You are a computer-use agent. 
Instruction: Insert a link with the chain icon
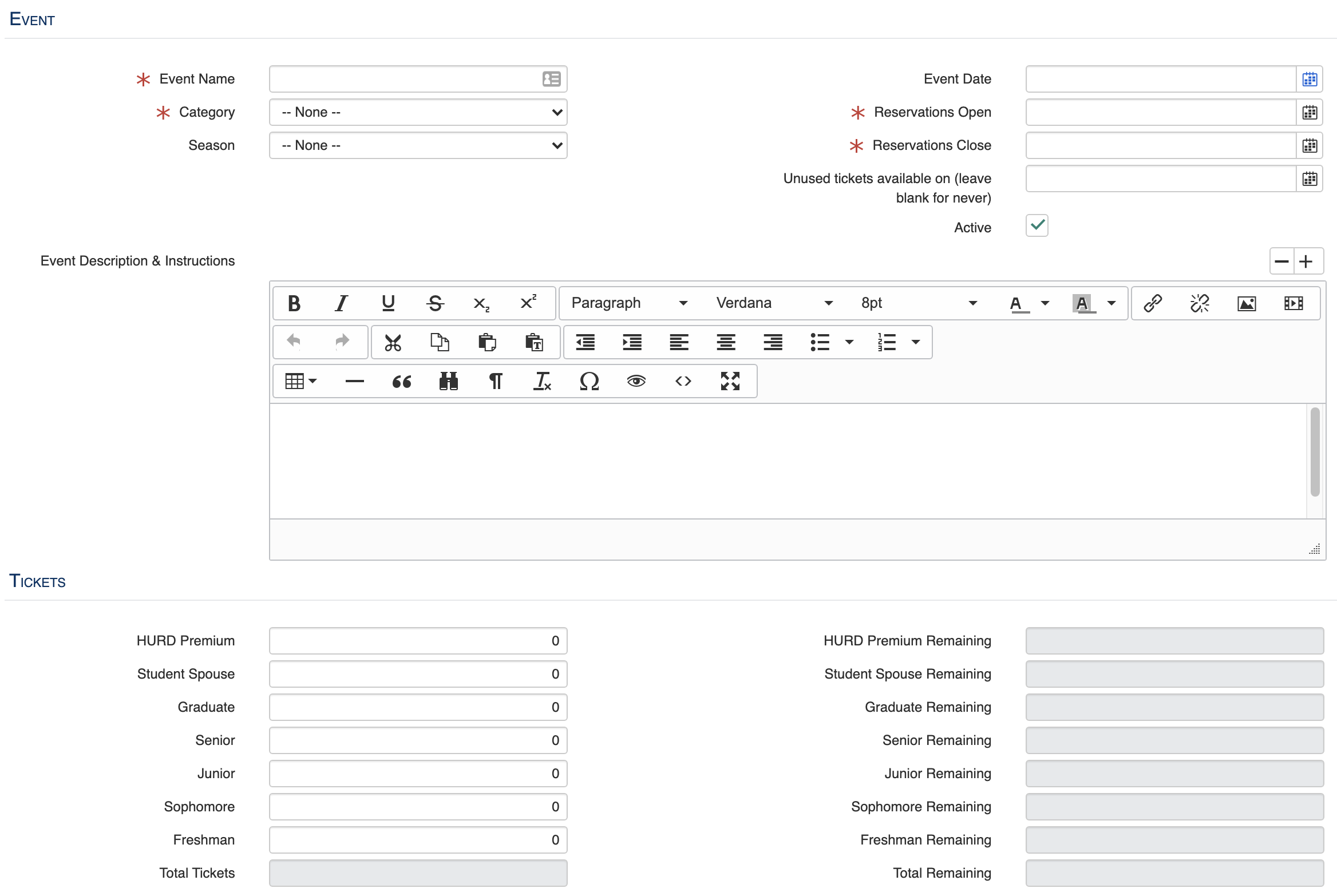click(x=1152, y=303)
